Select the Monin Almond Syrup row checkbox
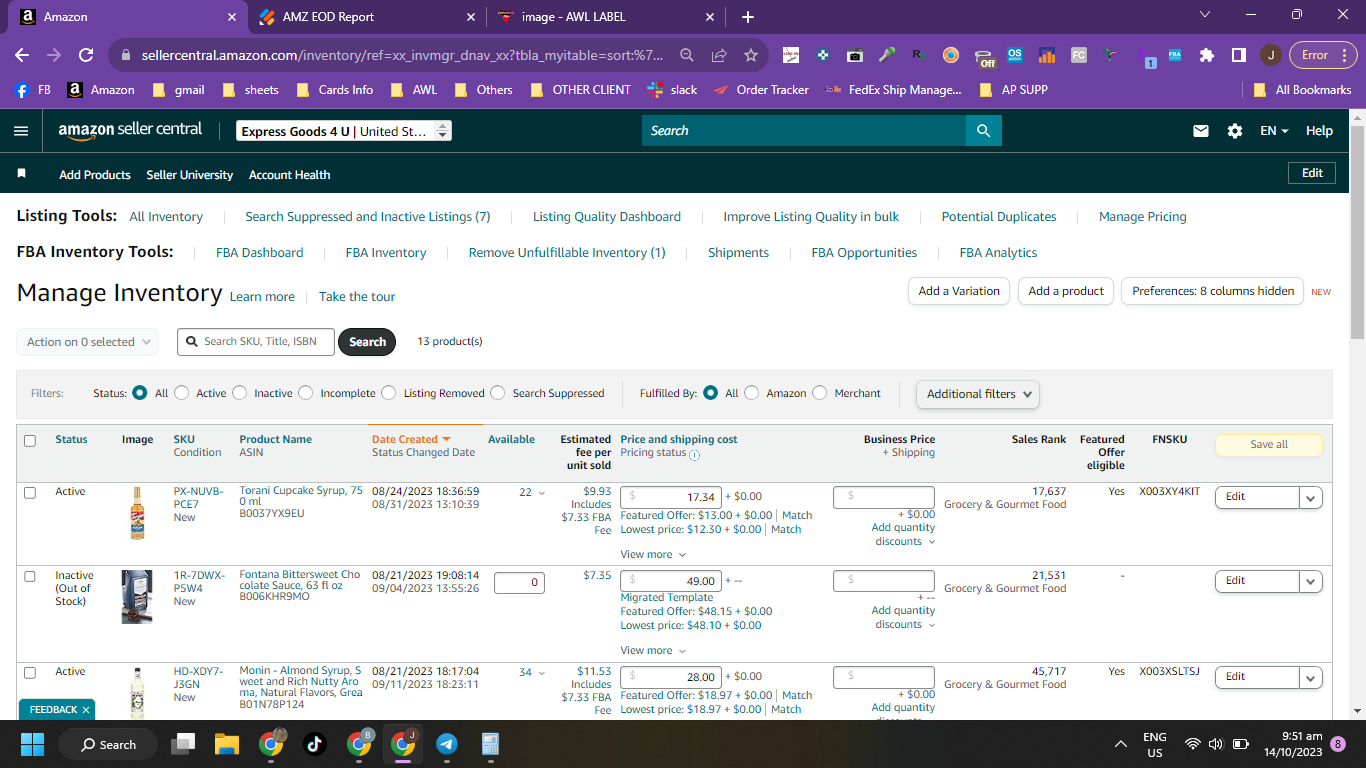This screenshot has height=768, width=1366. (x=30, y=673)
